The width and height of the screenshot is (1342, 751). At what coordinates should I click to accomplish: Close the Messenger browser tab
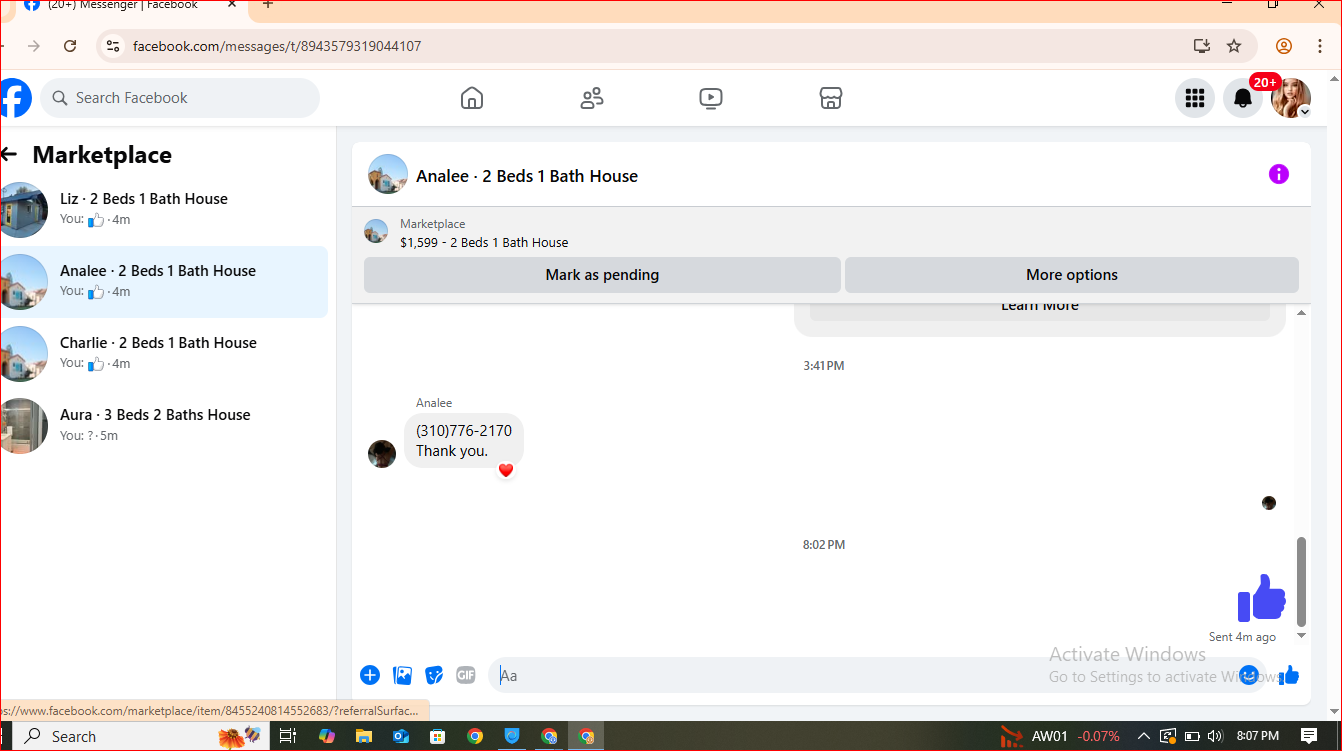231,5
